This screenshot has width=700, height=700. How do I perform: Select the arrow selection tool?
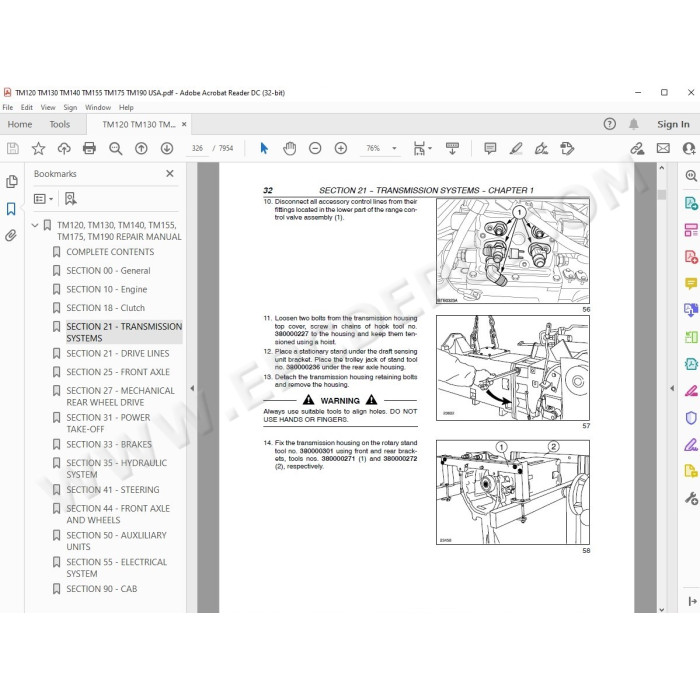[x=264, y=148]
